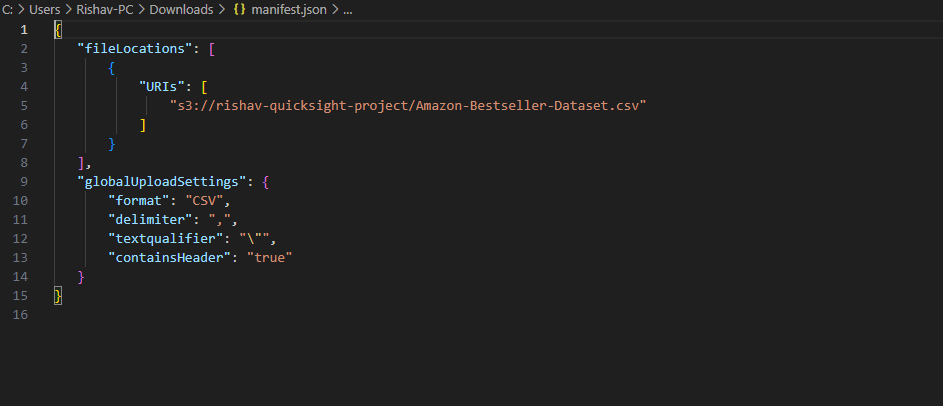Select the Users breadcrumb segment

(x=45, y=10)
